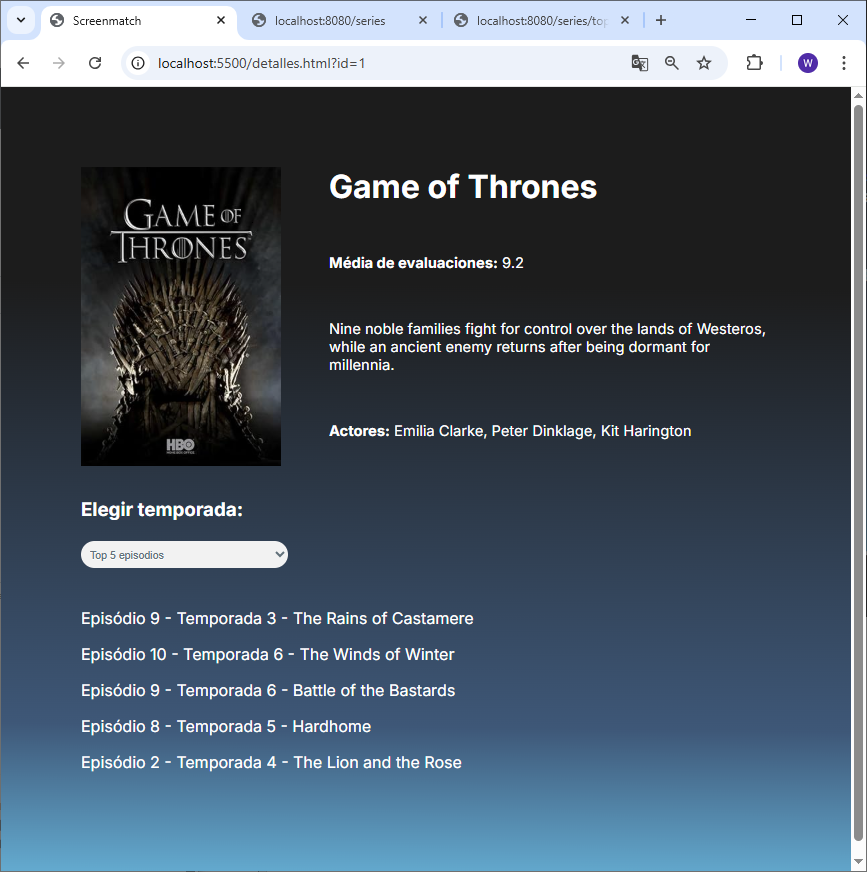Click the zoom magnifier icon in address bar

tap(672, 63)
